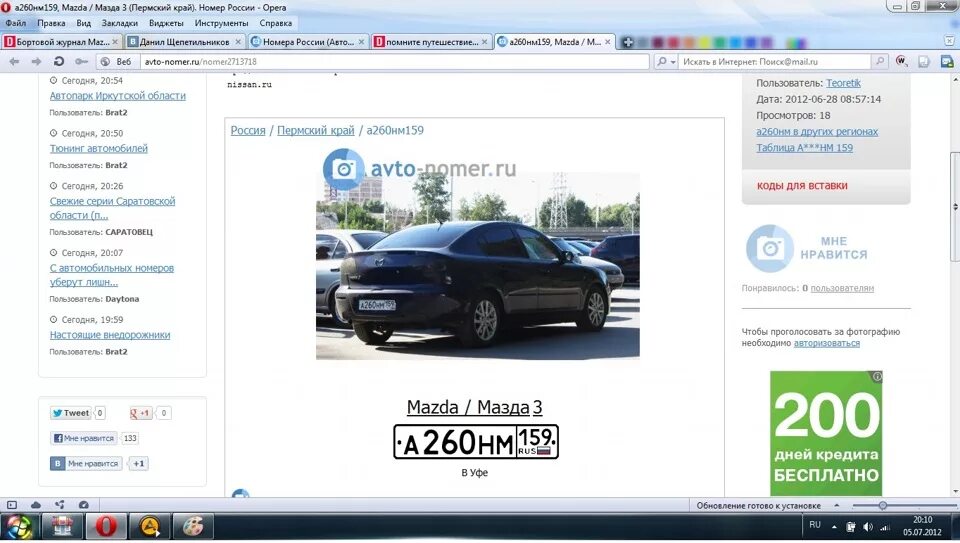
Task: Open user profile link Teoretik
Action: click(x=843, y=83)
